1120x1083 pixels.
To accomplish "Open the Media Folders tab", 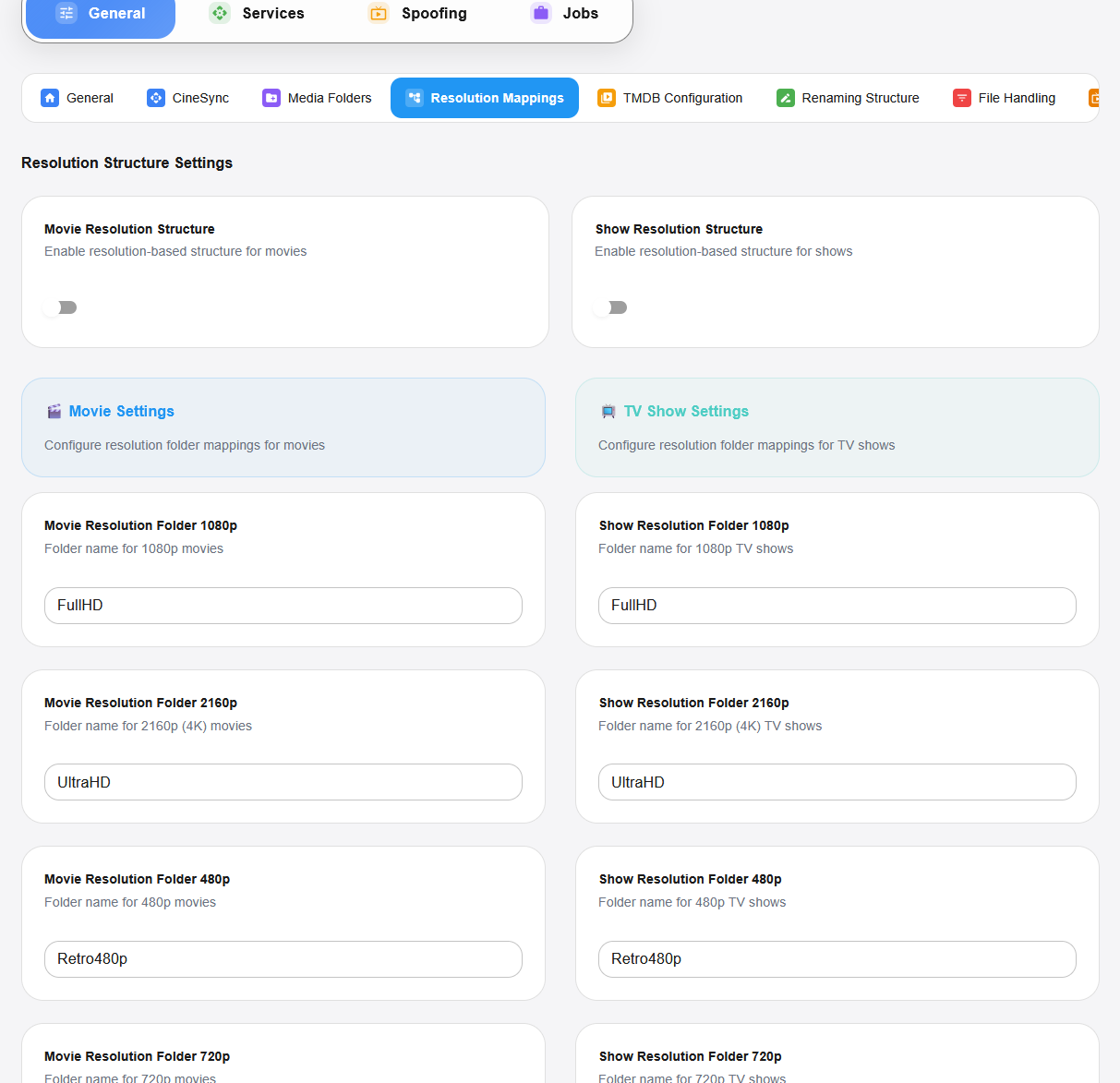I will click(x=329, y=98).
